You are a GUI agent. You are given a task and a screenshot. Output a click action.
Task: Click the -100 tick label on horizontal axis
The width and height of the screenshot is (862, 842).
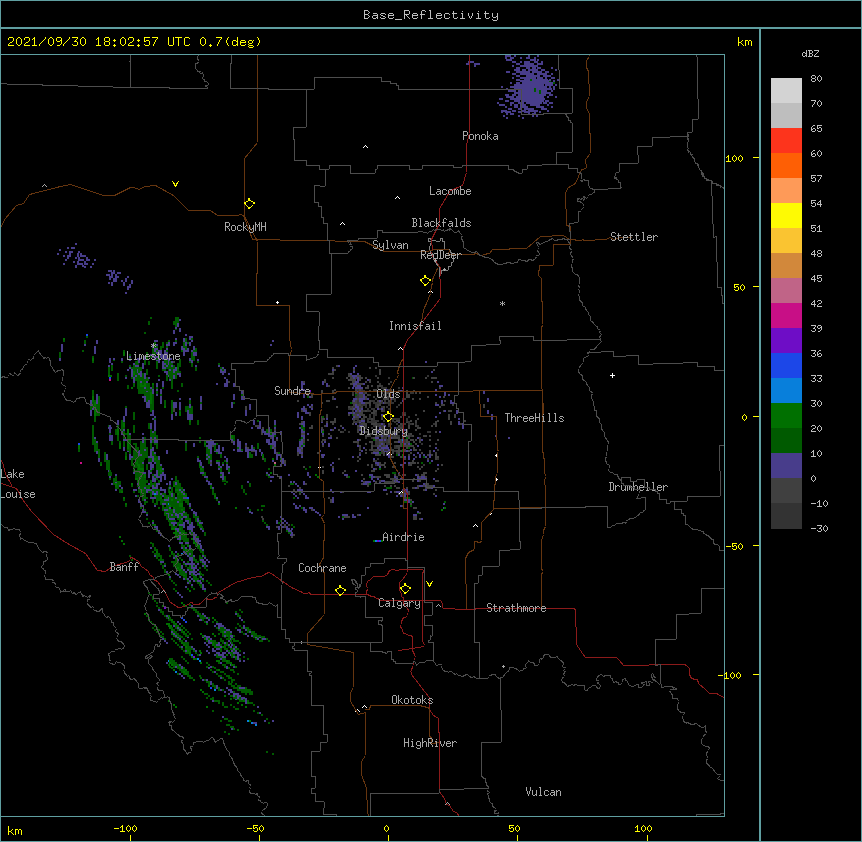pyautogui.click(x=125, y=828)
